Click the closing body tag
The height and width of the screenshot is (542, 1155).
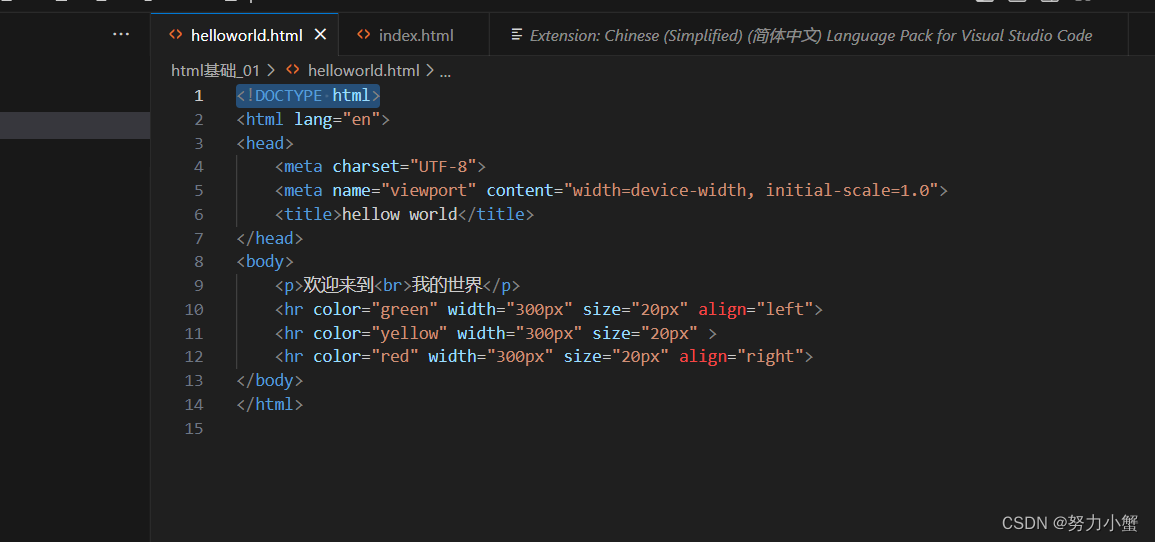(270, 381)
